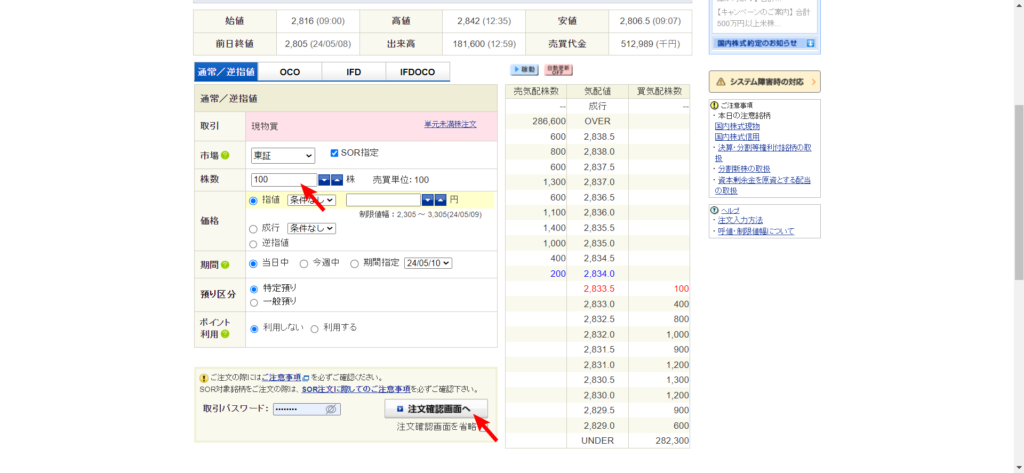Screen dimensions: 1024x473
Task: Switch to the IFD order tab
Action: pos(353,72)
